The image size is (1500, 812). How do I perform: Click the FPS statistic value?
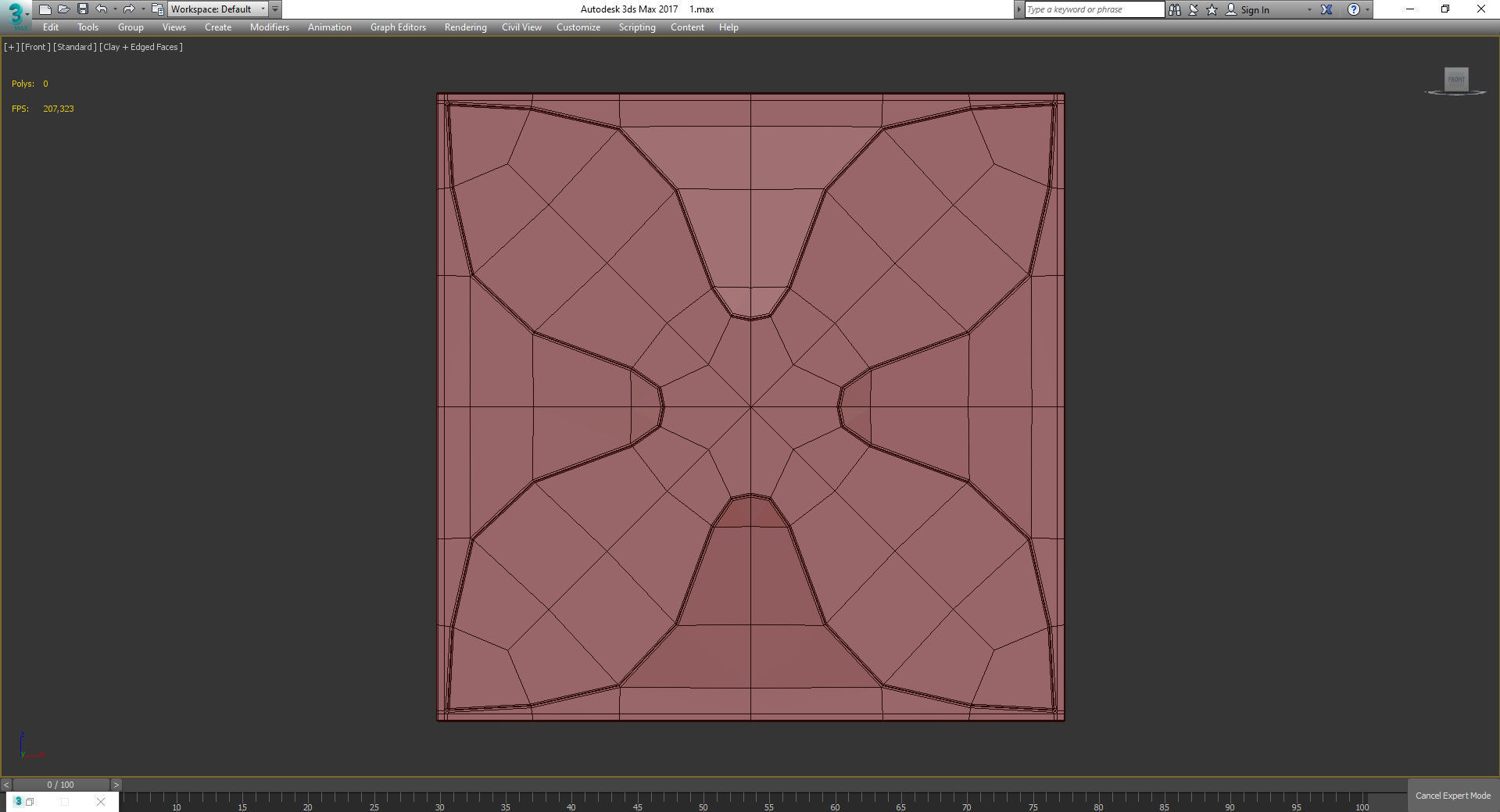59,109
